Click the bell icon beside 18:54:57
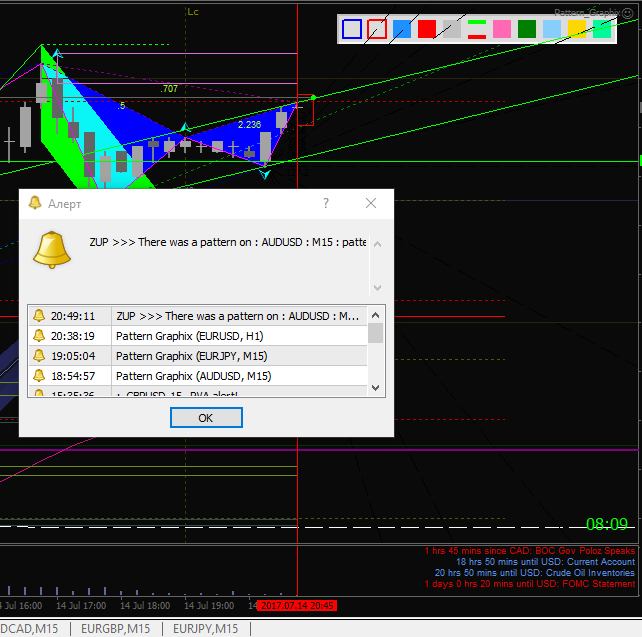Screen dimensions: 642x637 click(39, 375)
